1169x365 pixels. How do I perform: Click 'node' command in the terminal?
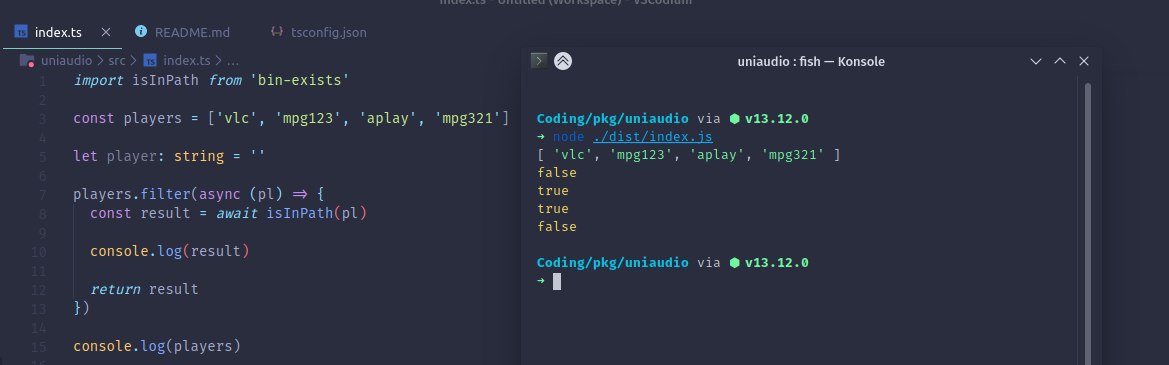pyautogui.click(x=570, y=137)
